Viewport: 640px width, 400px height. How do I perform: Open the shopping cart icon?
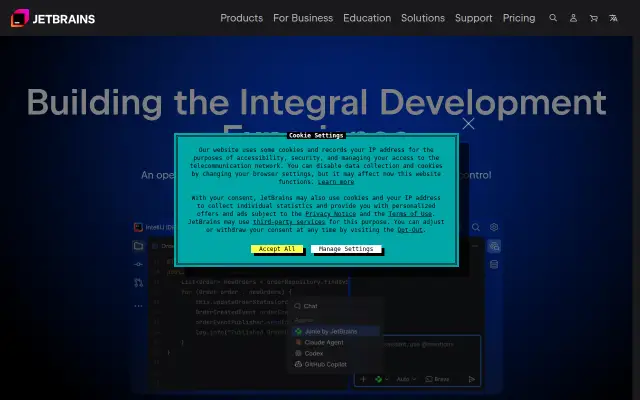point(593,18)
